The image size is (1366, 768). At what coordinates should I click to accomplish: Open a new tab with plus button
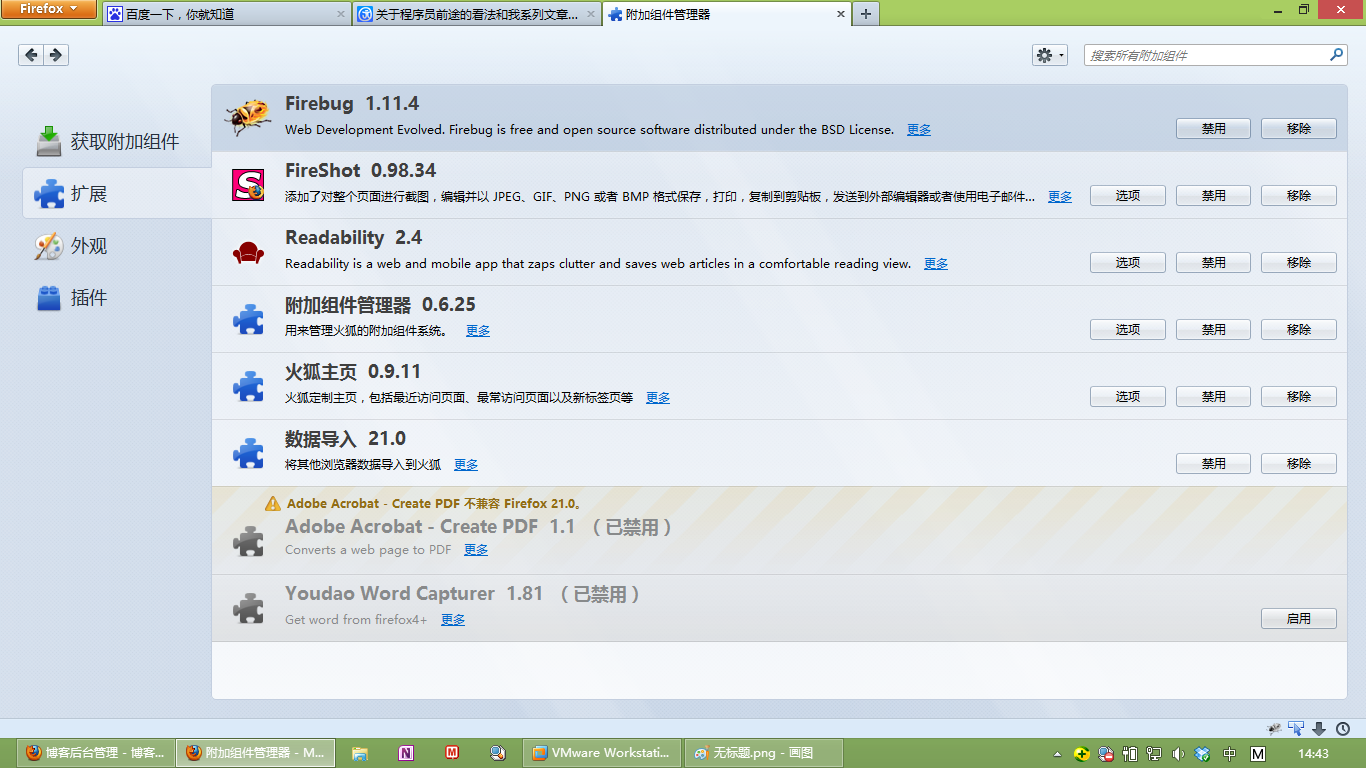[865, 14]
